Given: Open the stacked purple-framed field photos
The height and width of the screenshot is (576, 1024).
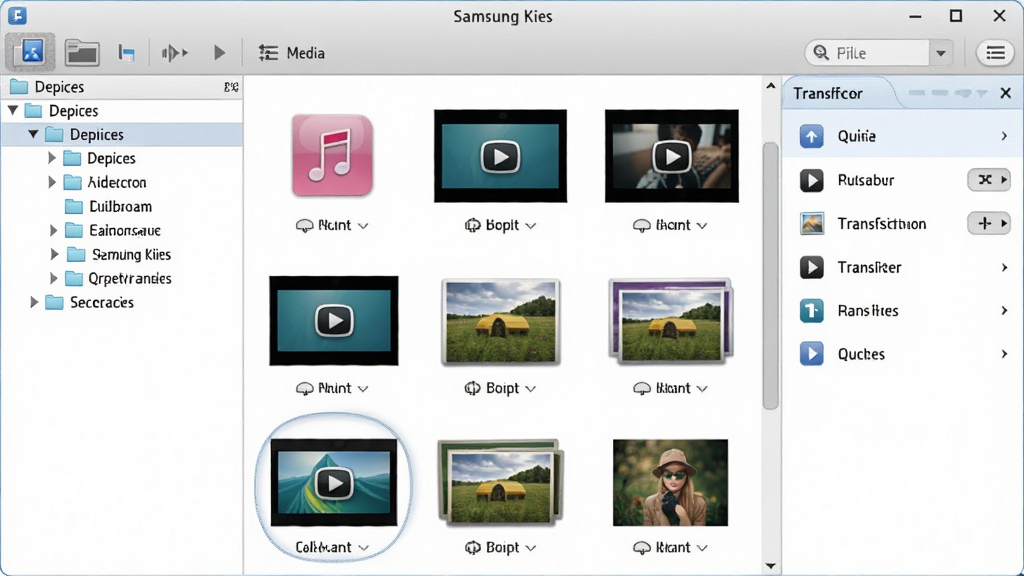Looking at the screenshot, I should 671,321.
